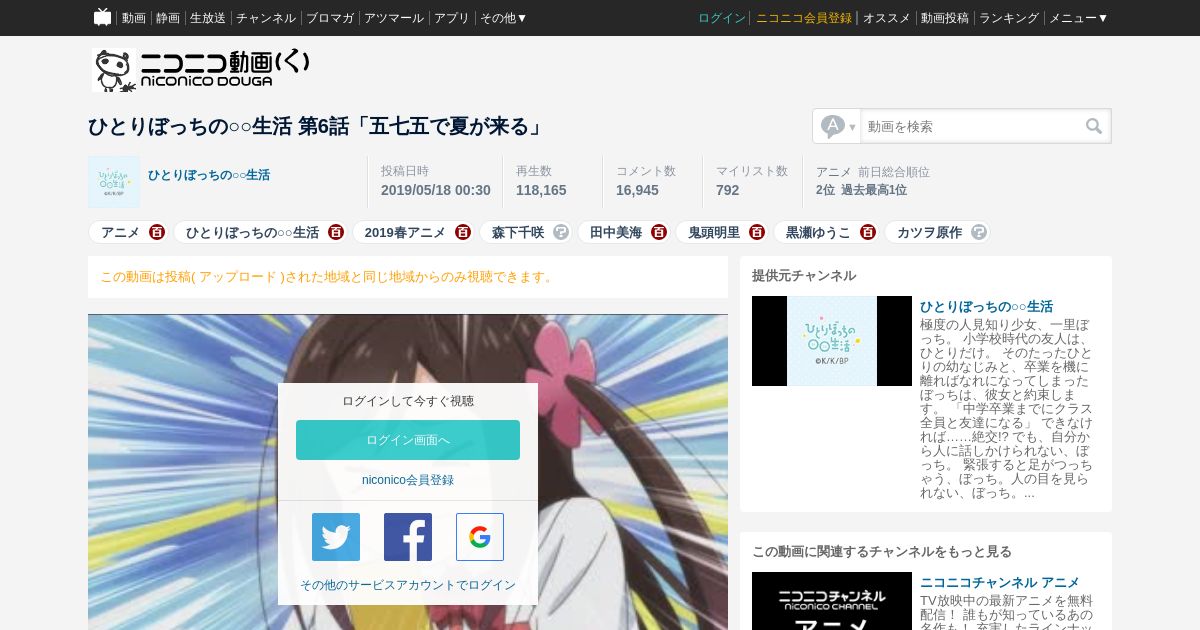The width and height of the screenshot is (1200, 630).
Task: Click the 森下千咲 tag
Action: pyautogui.click(x=518, y=232)
